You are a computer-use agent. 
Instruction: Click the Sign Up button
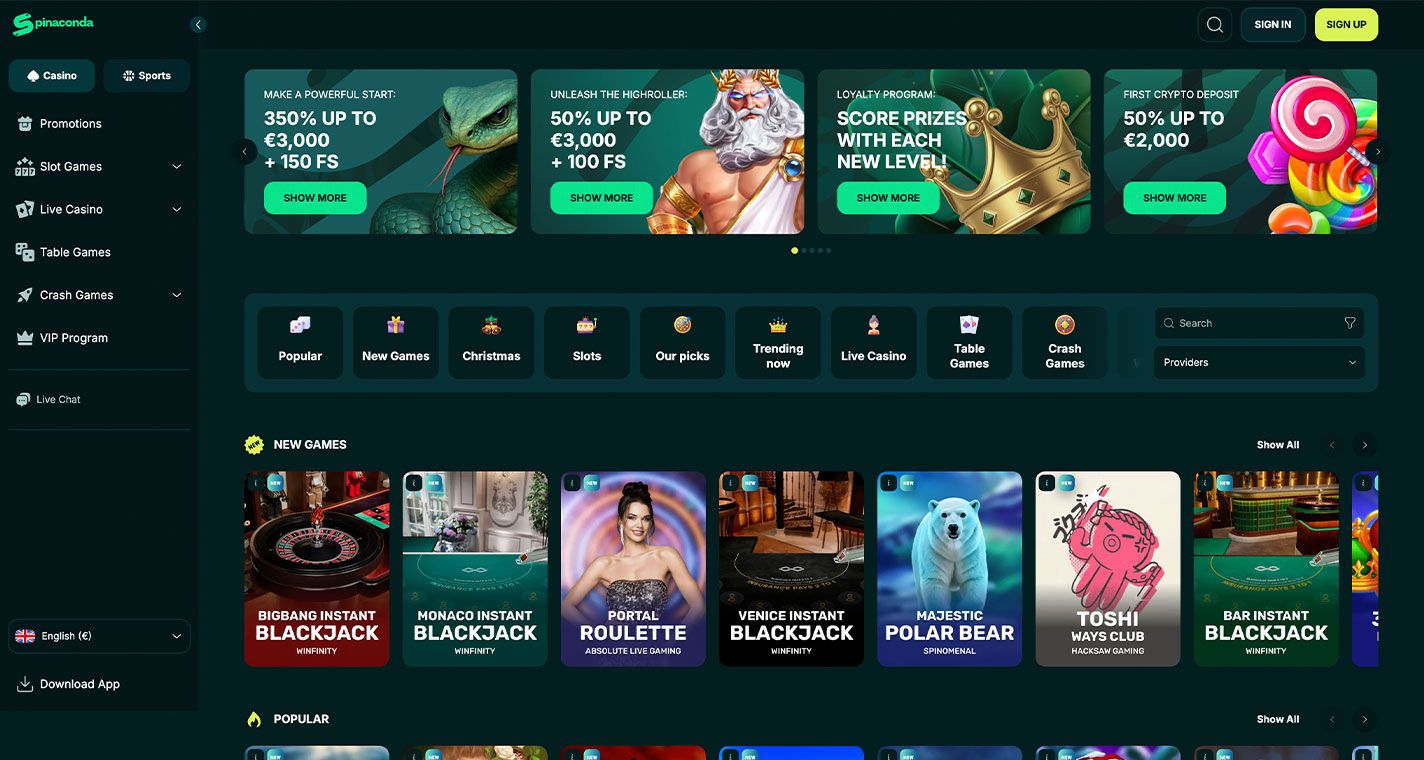pos(1345,25)
